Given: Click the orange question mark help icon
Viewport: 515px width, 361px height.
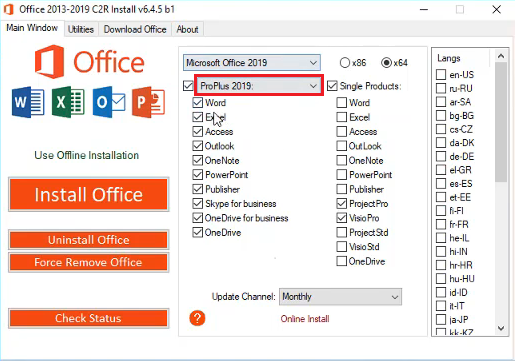Looking at the screenshot, I should (197, 318).
